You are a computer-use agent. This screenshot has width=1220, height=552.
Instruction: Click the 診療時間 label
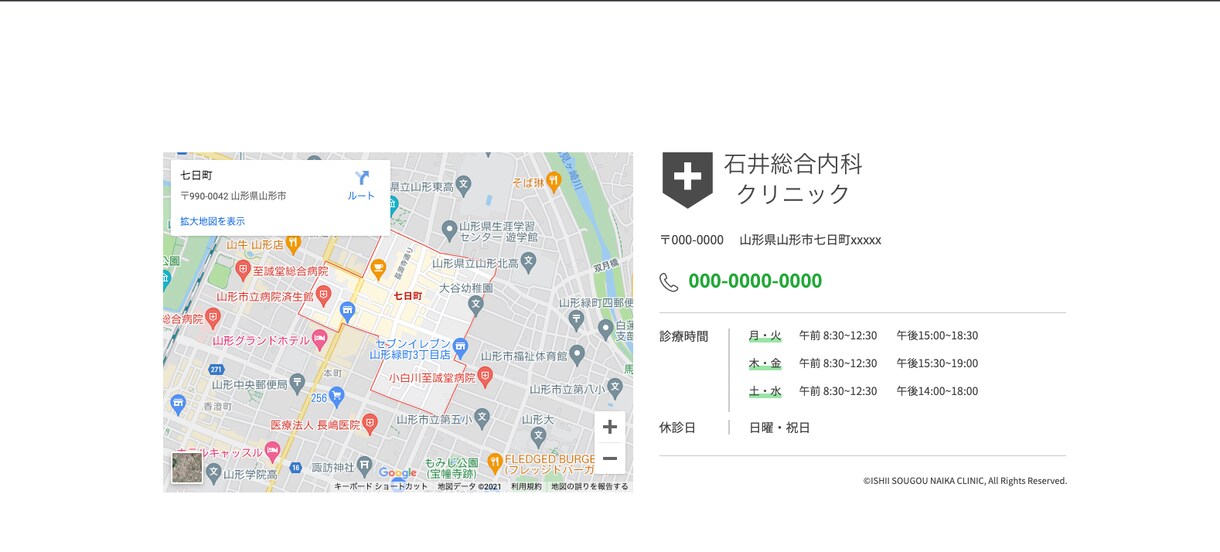[x=684, y=336]
